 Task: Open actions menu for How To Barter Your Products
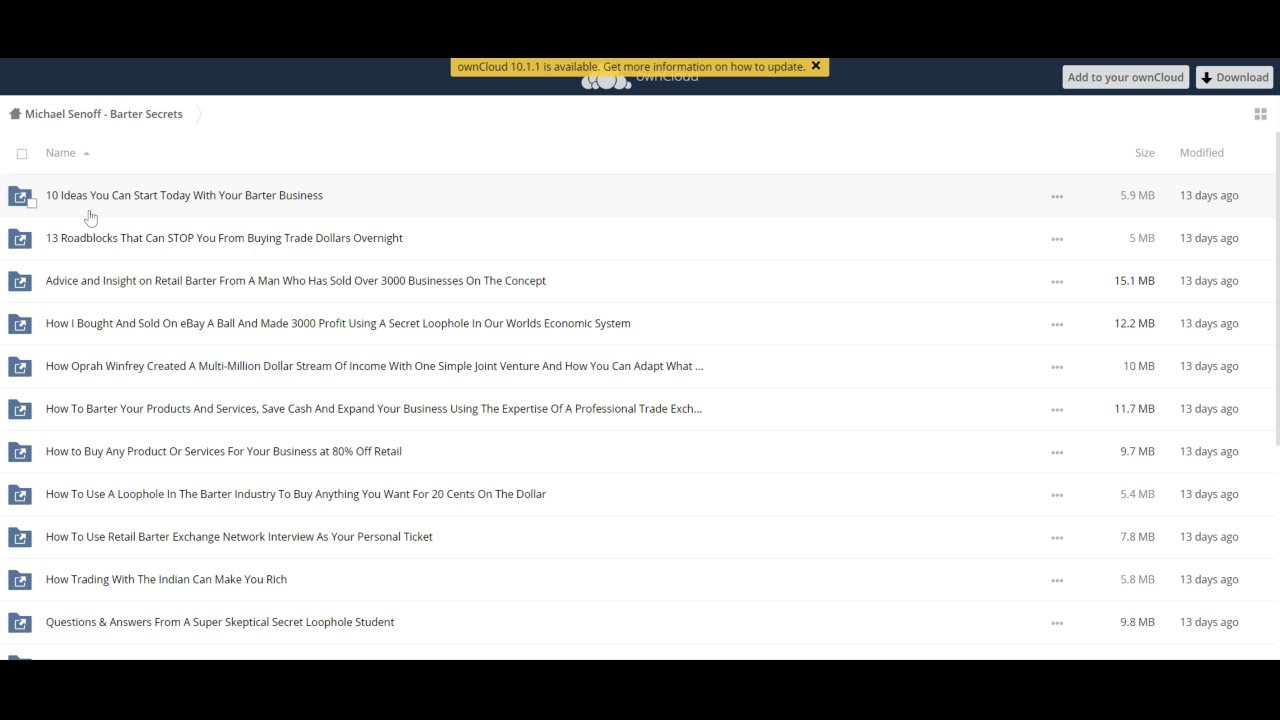(1057, 410)
